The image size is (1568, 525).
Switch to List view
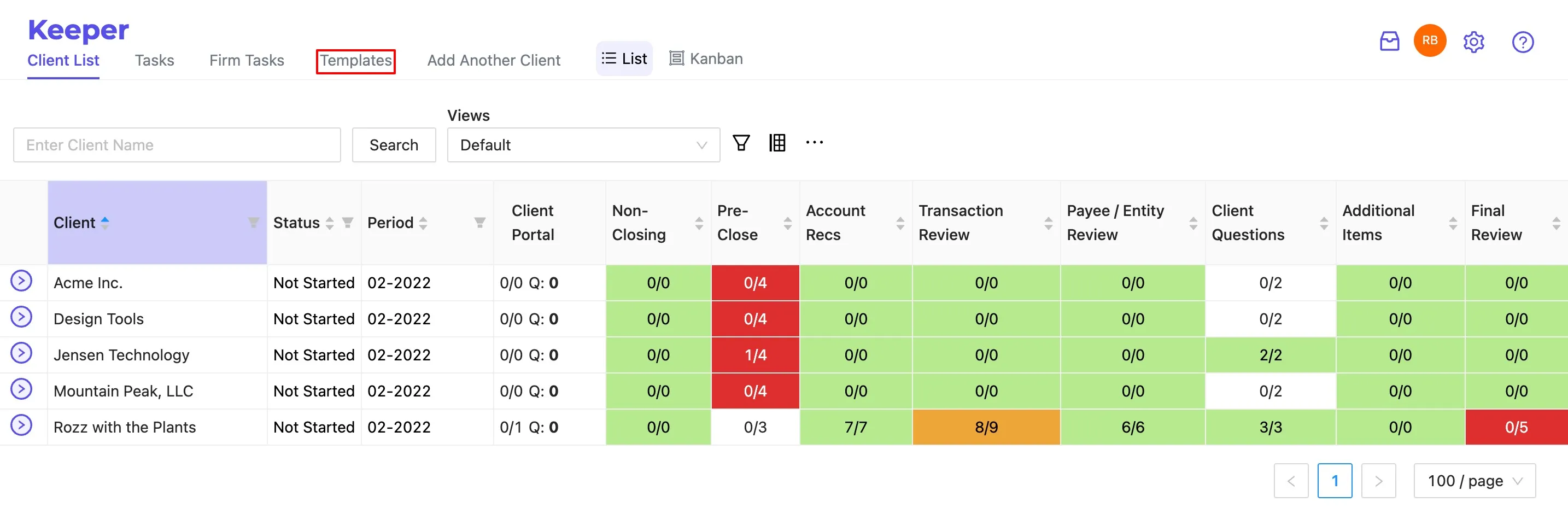624,59
